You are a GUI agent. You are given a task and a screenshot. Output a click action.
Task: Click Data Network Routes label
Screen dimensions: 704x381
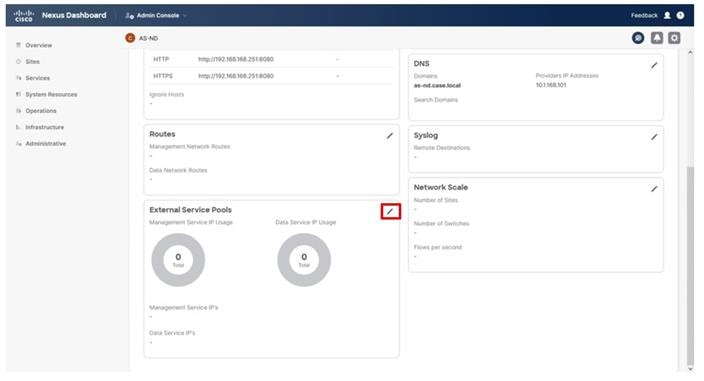click(x=178, y=170)
